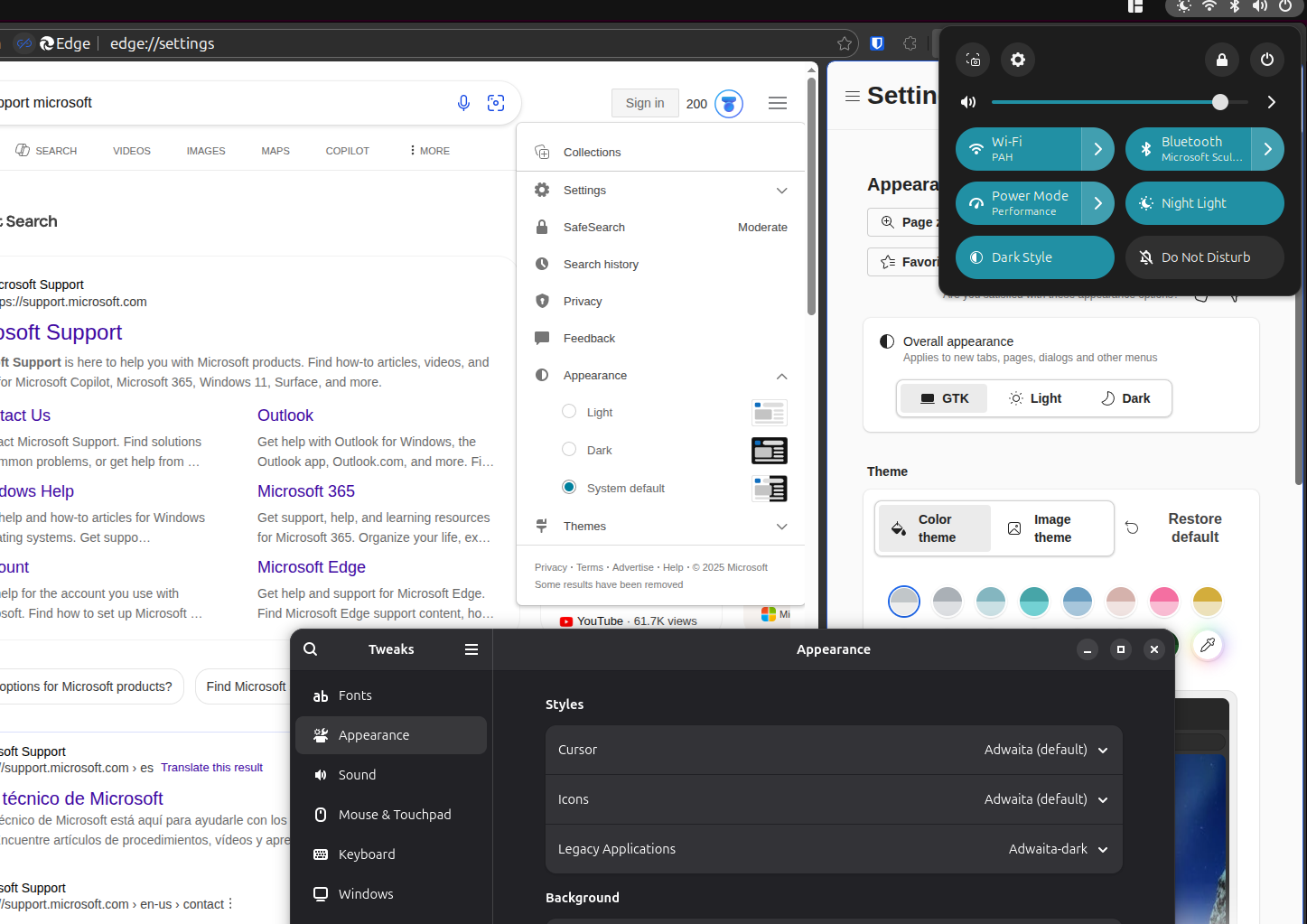Select System default appearance radio button

[569, 488]
